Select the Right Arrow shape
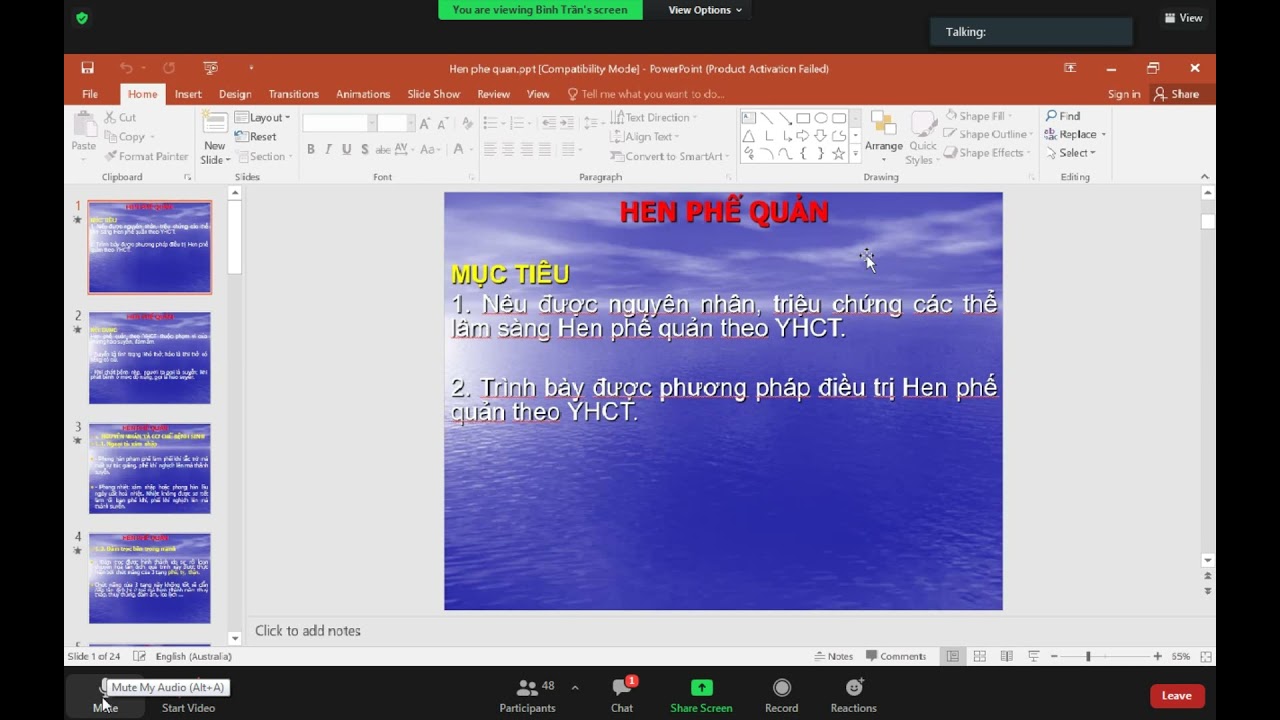The height and width of the screenshot is (720, 1280). [802, 136]
